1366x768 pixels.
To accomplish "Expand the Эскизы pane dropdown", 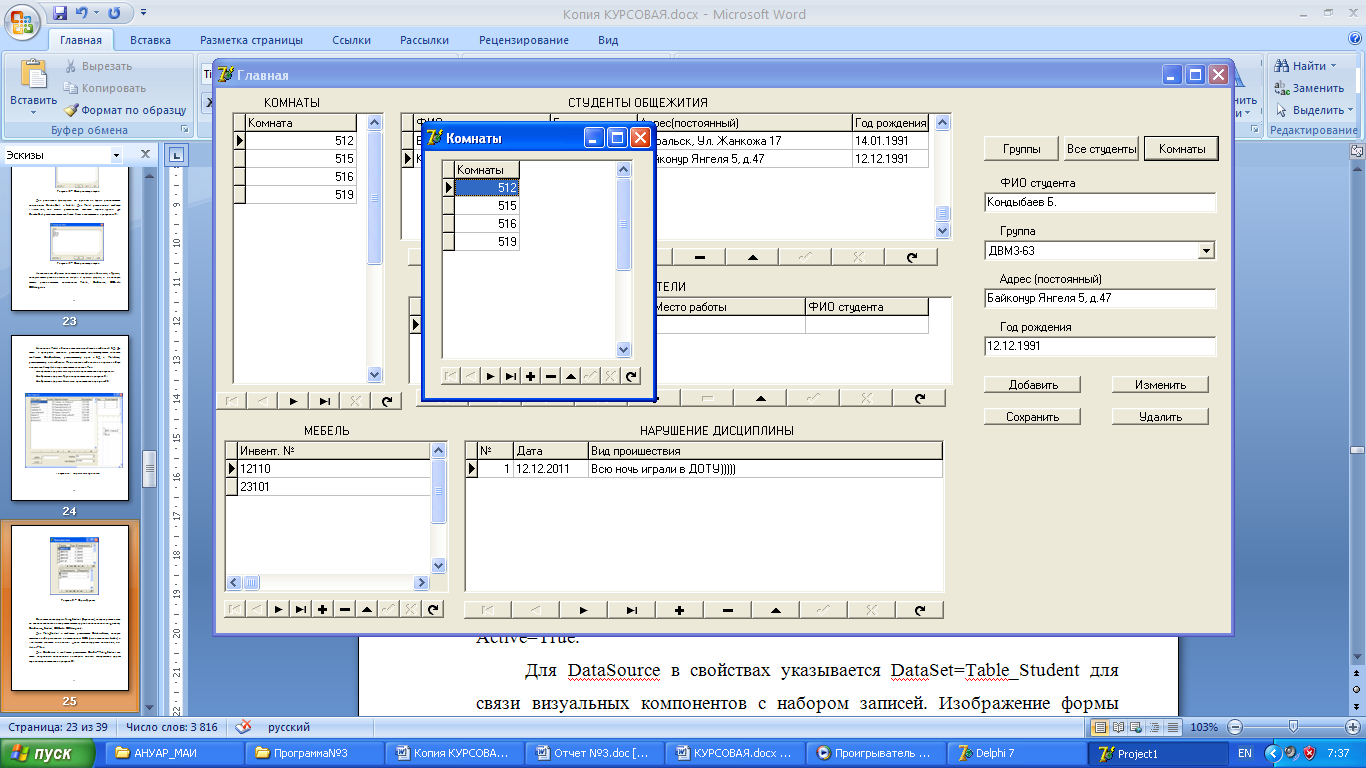I will (x=116, y=155).
